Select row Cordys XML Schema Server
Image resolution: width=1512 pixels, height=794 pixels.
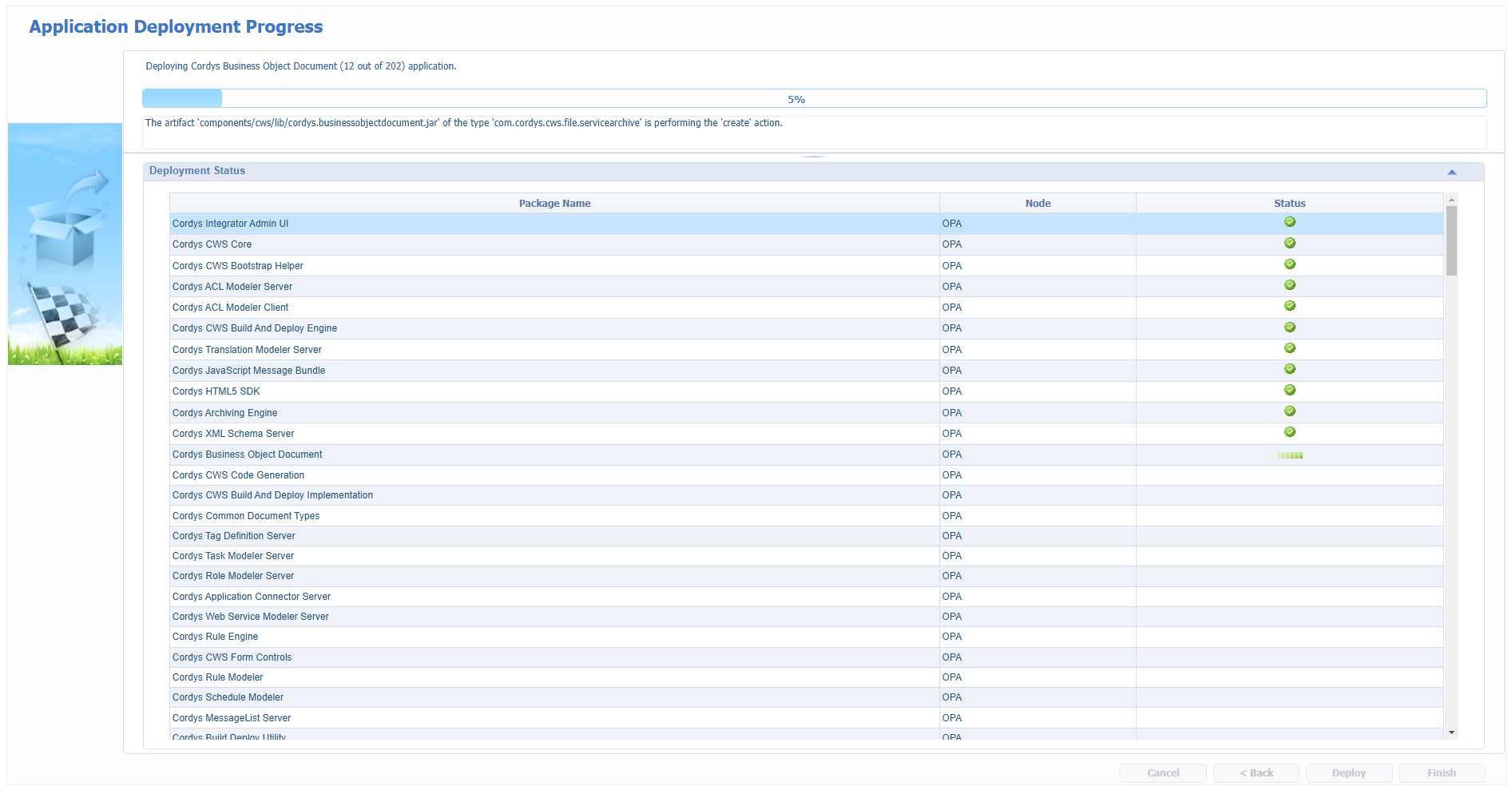pos(807,434)
